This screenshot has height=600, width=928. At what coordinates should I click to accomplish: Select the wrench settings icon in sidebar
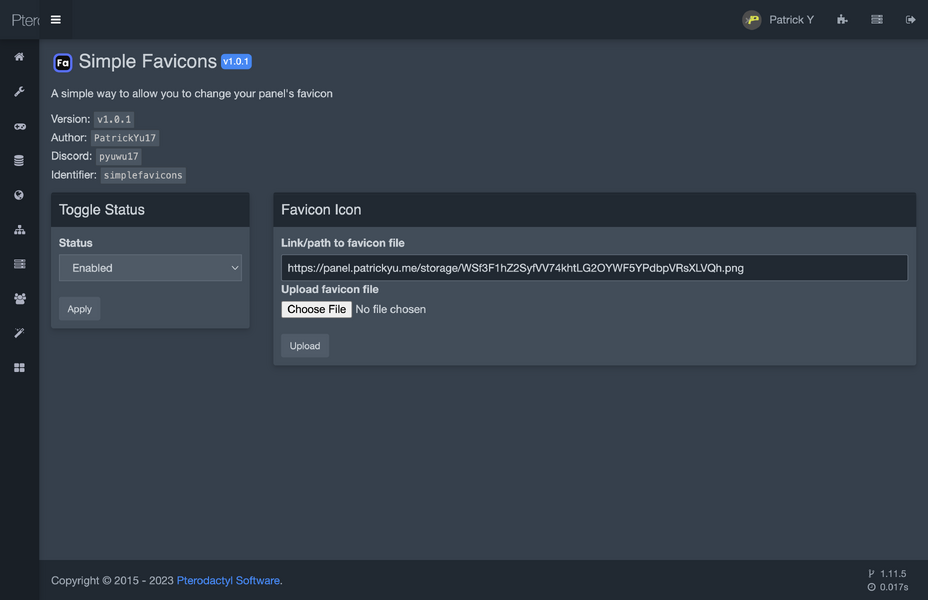pyautogui.click(x=19, y=91)
